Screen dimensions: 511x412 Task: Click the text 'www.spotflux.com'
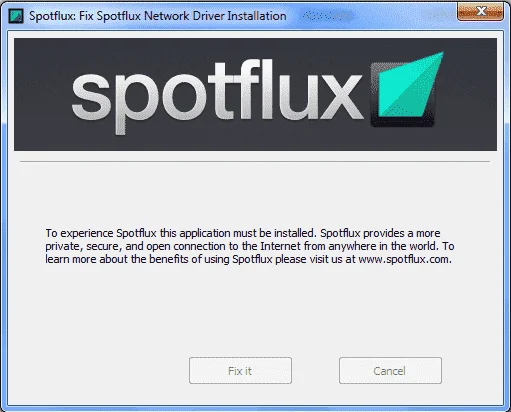[404, 259]
